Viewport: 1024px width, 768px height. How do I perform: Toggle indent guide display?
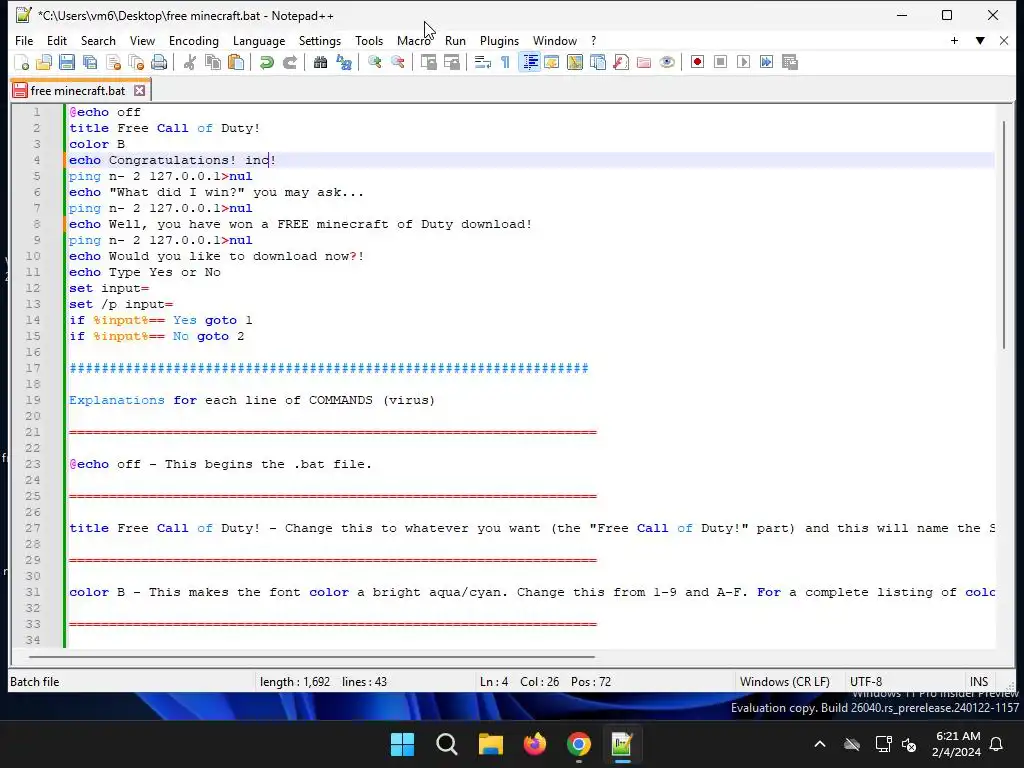(x=530, y=62)
